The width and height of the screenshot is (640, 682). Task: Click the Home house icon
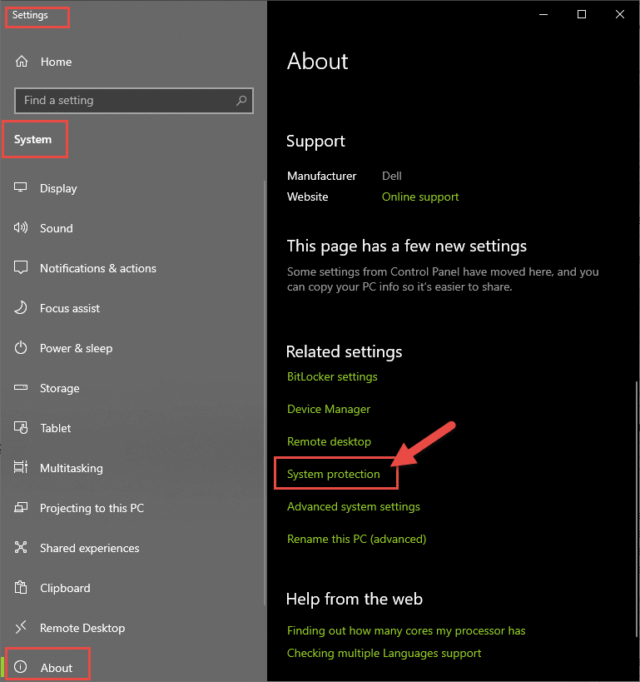(x=21, y=61)
